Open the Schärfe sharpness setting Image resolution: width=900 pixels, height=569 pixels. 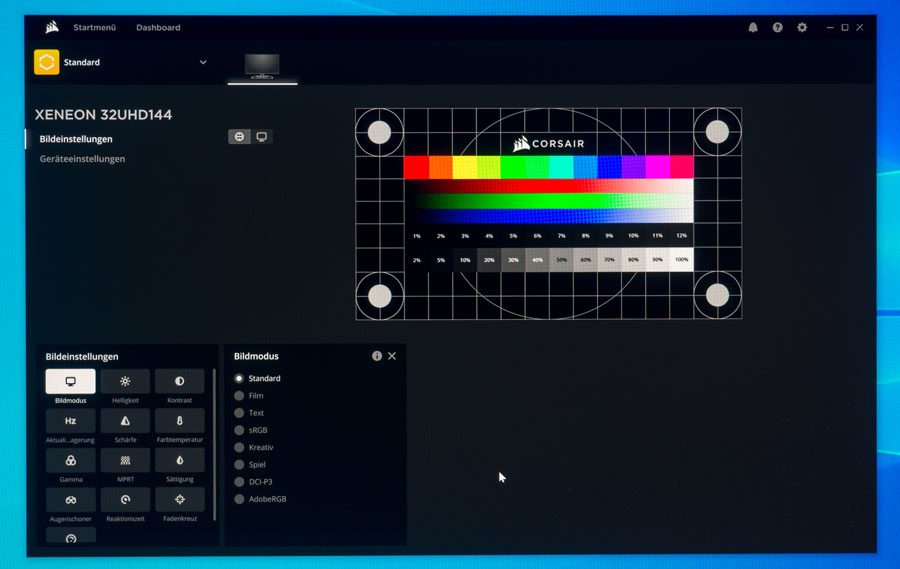pos(125,421)
